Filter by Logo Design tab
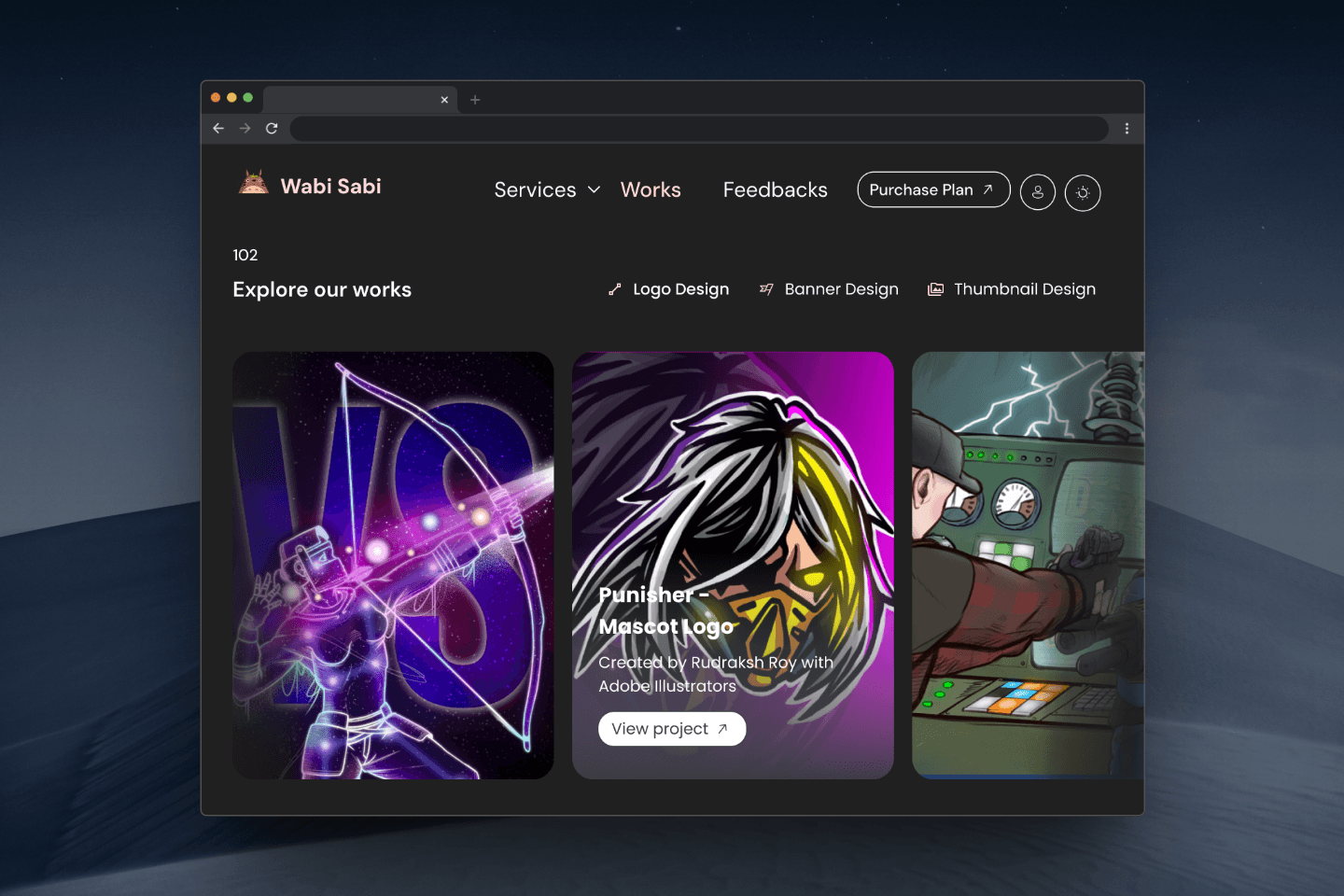This screenshot has height=896, width=1344. (x=668, y=289)
